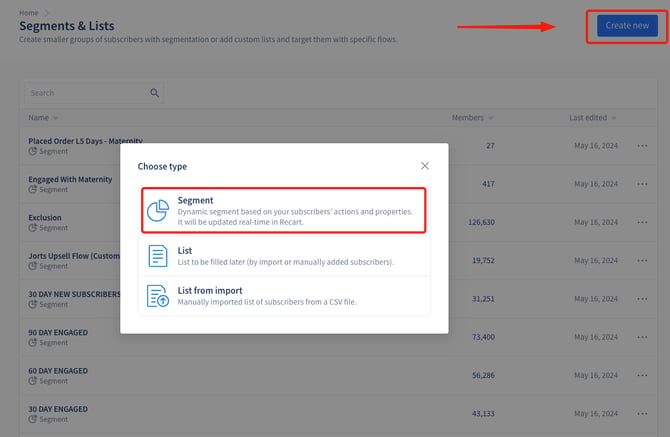Open more options for 30 DAY ENGAGED row
This screenshot has width=670, height=437.
click(x=642, y=414)
